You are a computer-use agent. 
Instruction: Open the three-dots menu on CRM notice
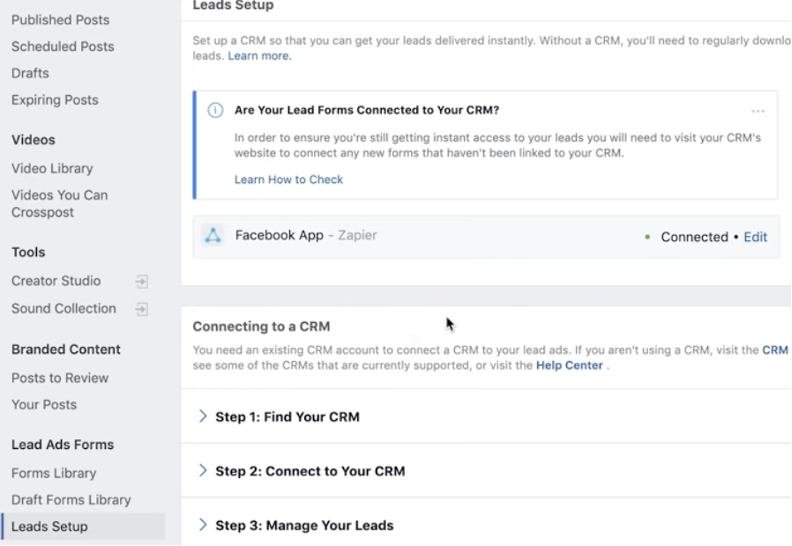point(757,111)
